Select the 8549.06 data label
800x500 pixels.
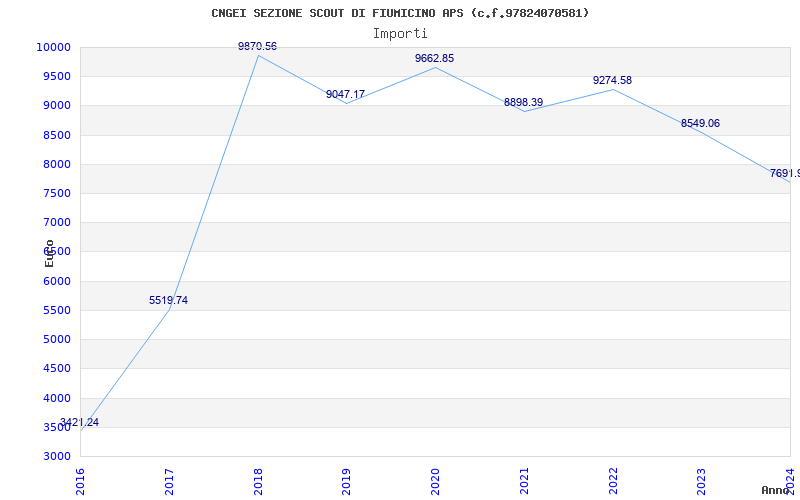pos(701,123)
